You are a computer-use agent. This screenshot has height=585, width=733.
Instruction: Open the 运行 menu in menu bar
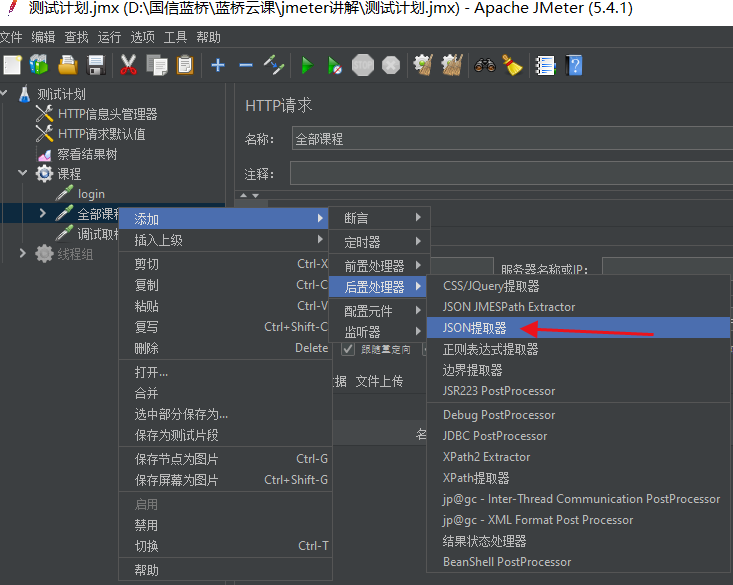tap(109, 37)
